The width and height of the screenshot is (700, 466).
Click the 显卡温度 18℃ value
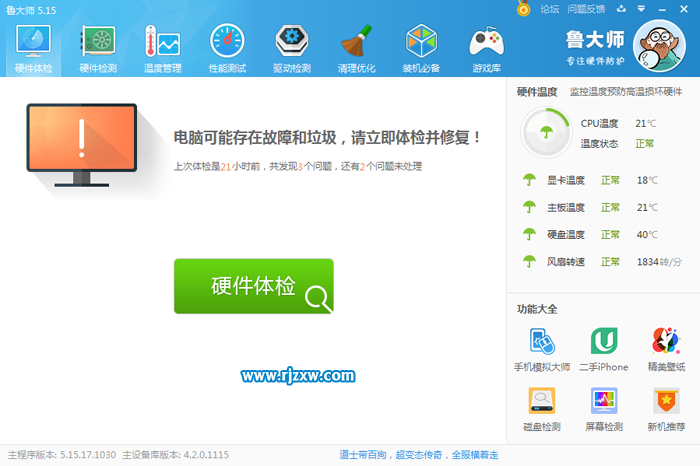coord(647,180)
